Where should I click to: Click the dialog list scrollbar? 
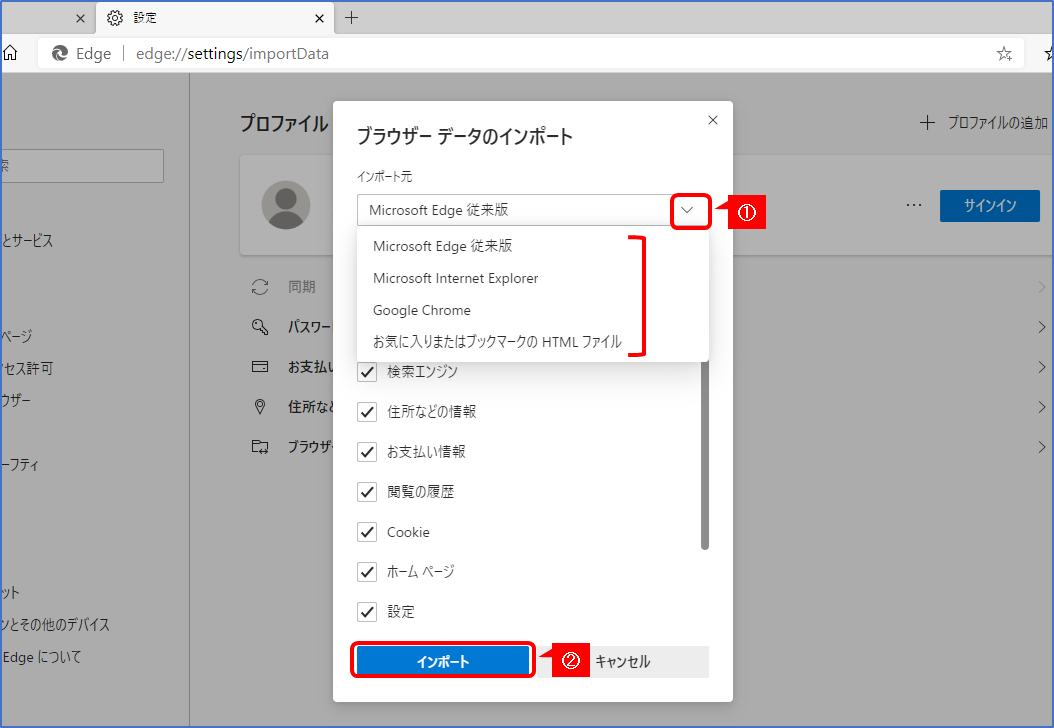[704, 455]
